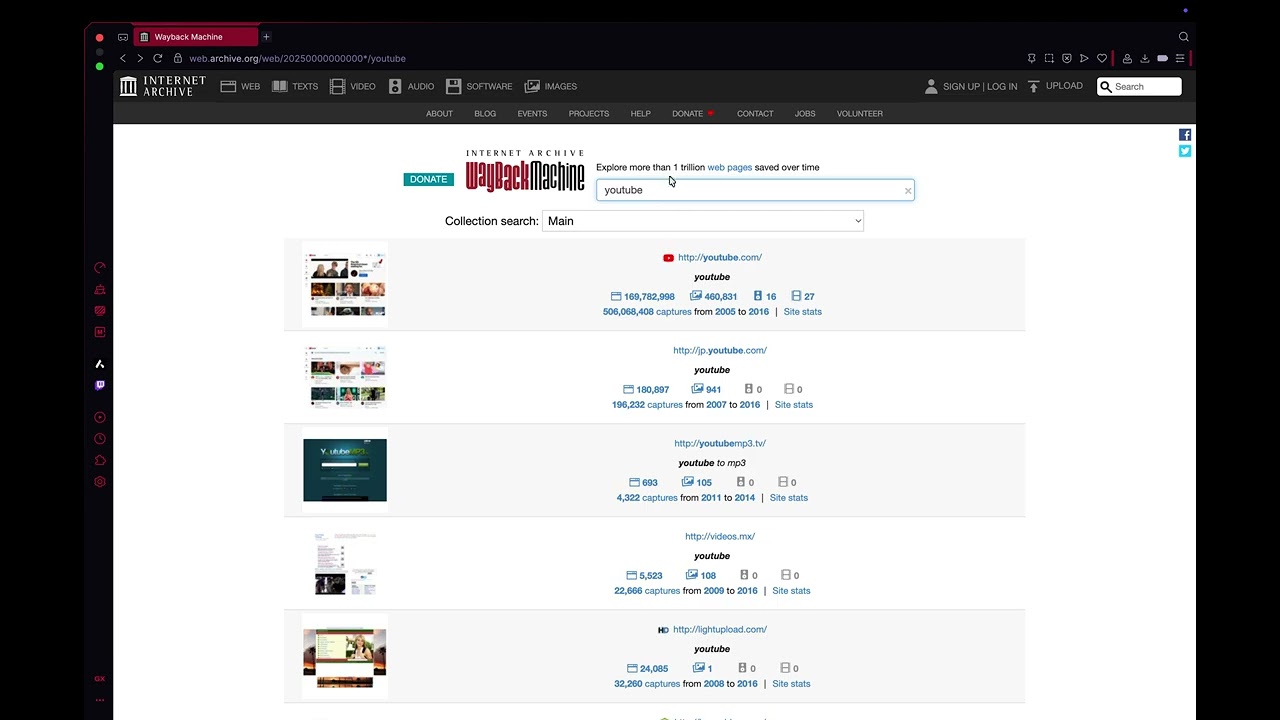
Task: Open the downloads icon in toolbar
Action: point(1145,59)
